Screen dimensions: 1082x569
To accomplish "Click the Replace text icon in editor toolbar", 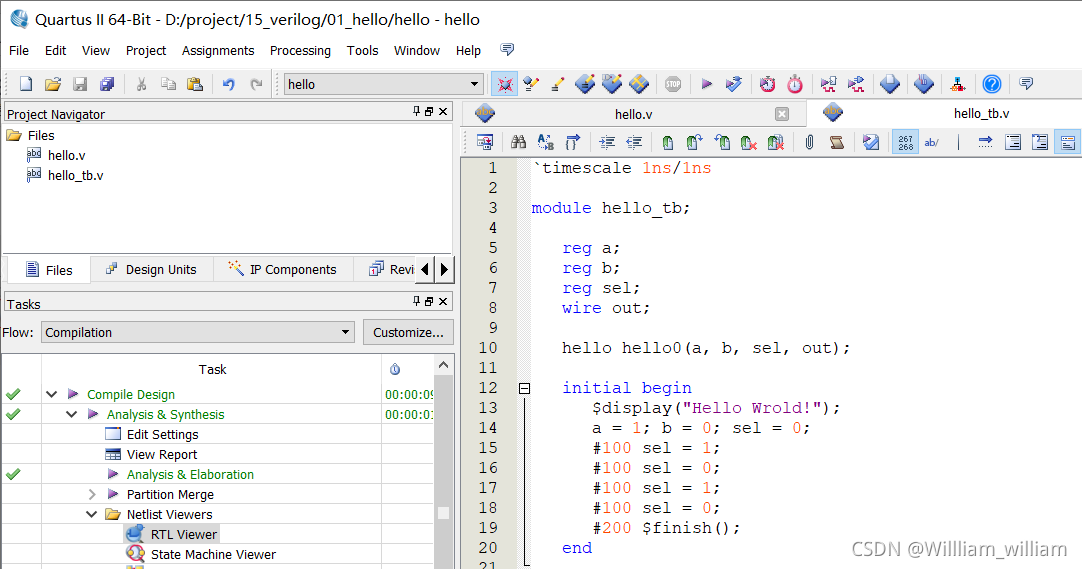I will [546, 142].
